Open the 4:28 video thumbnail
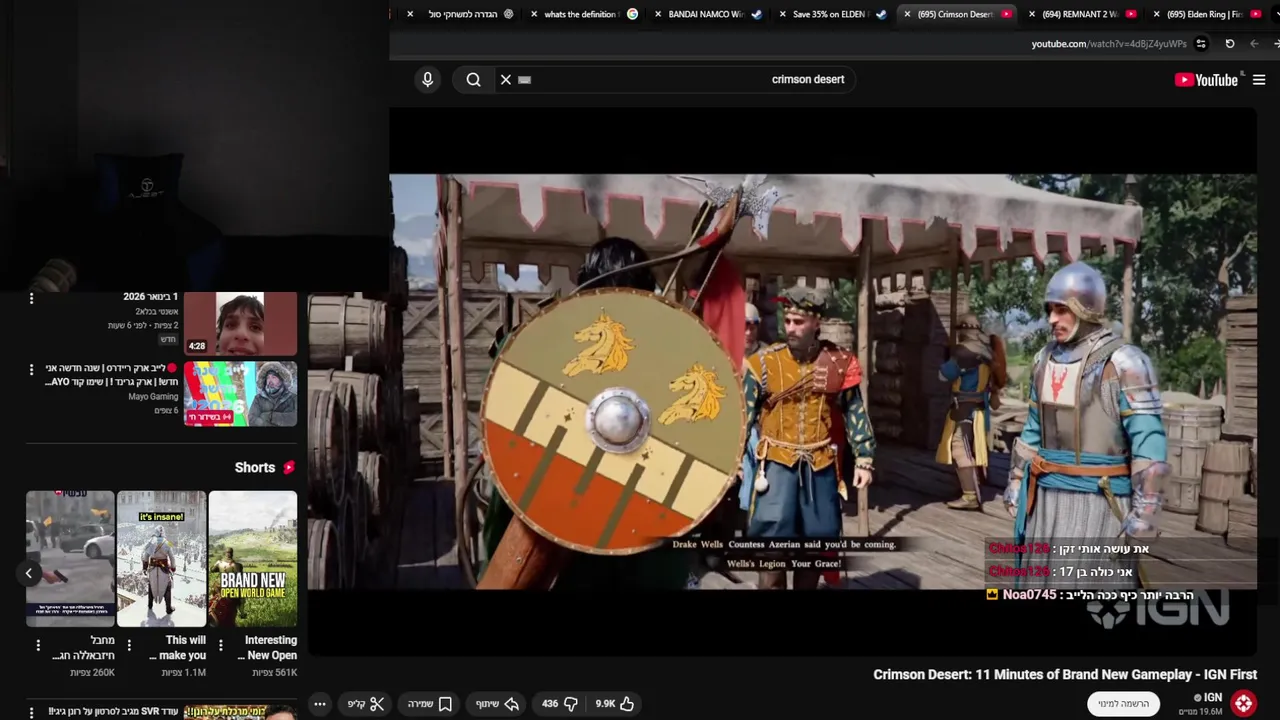The height and width of the screenshot is (720, 1280). click(x=240, y=324)
